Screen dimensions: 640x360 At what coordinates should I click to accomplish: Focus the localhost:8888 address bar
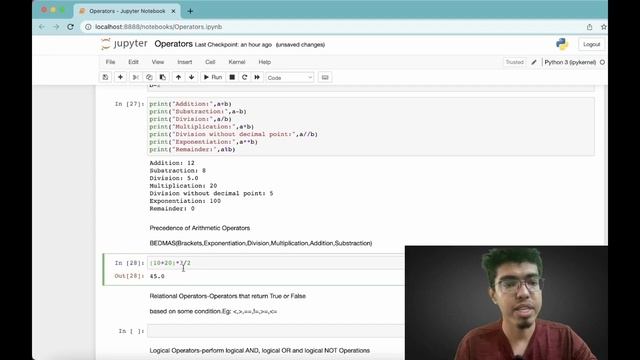click(x=158, y=27)
